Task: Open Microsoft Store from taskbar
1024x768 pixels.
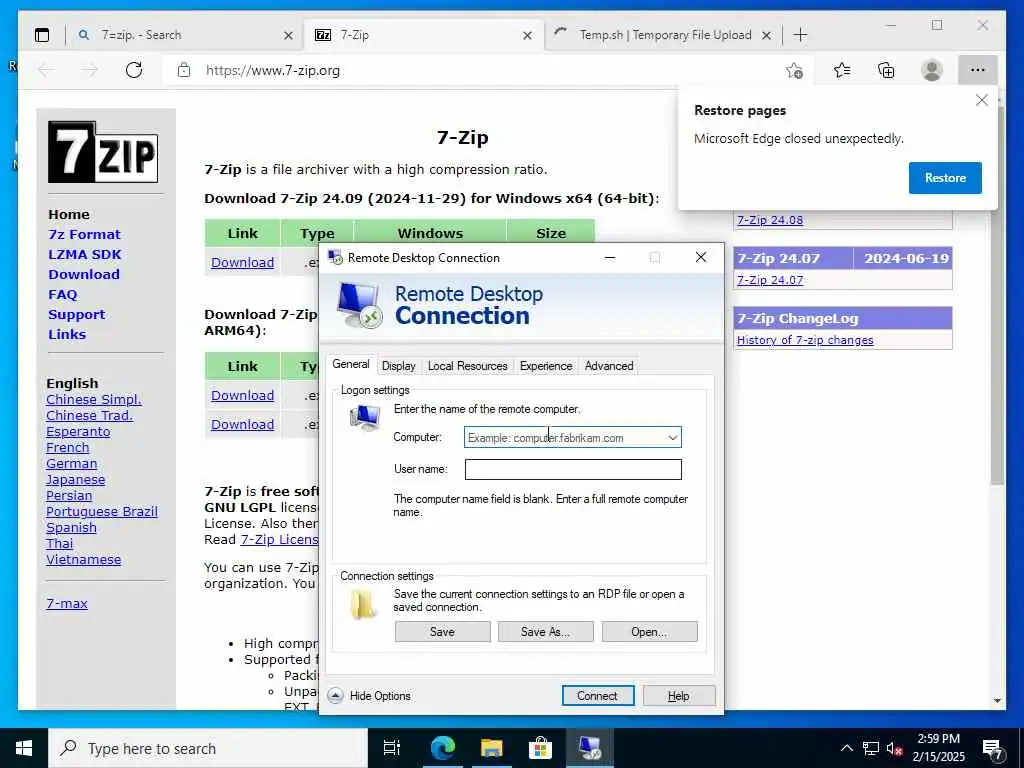Action: [540, 748]
